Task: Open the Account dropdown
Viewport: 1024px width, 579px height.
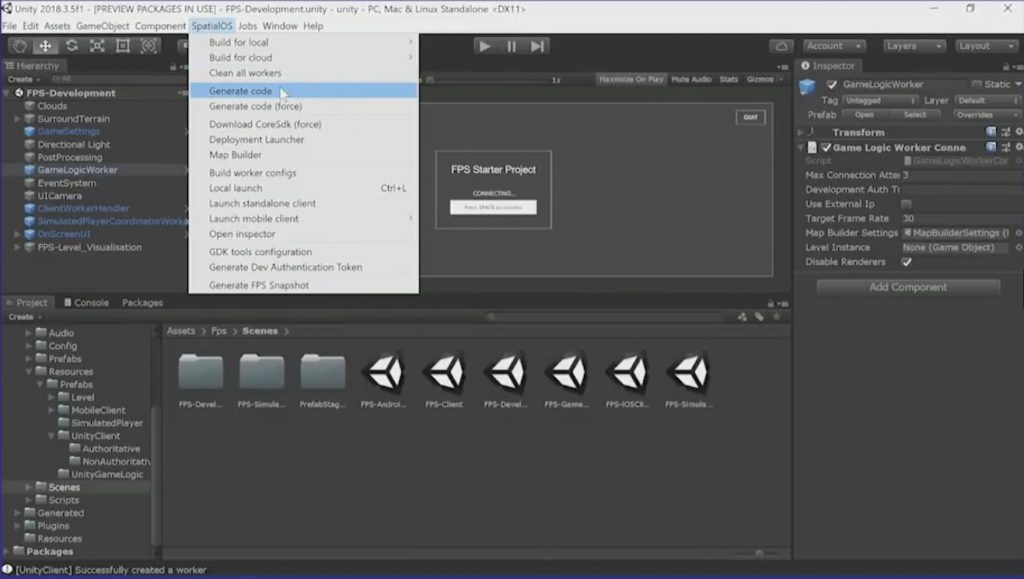Action: point(835,46)
